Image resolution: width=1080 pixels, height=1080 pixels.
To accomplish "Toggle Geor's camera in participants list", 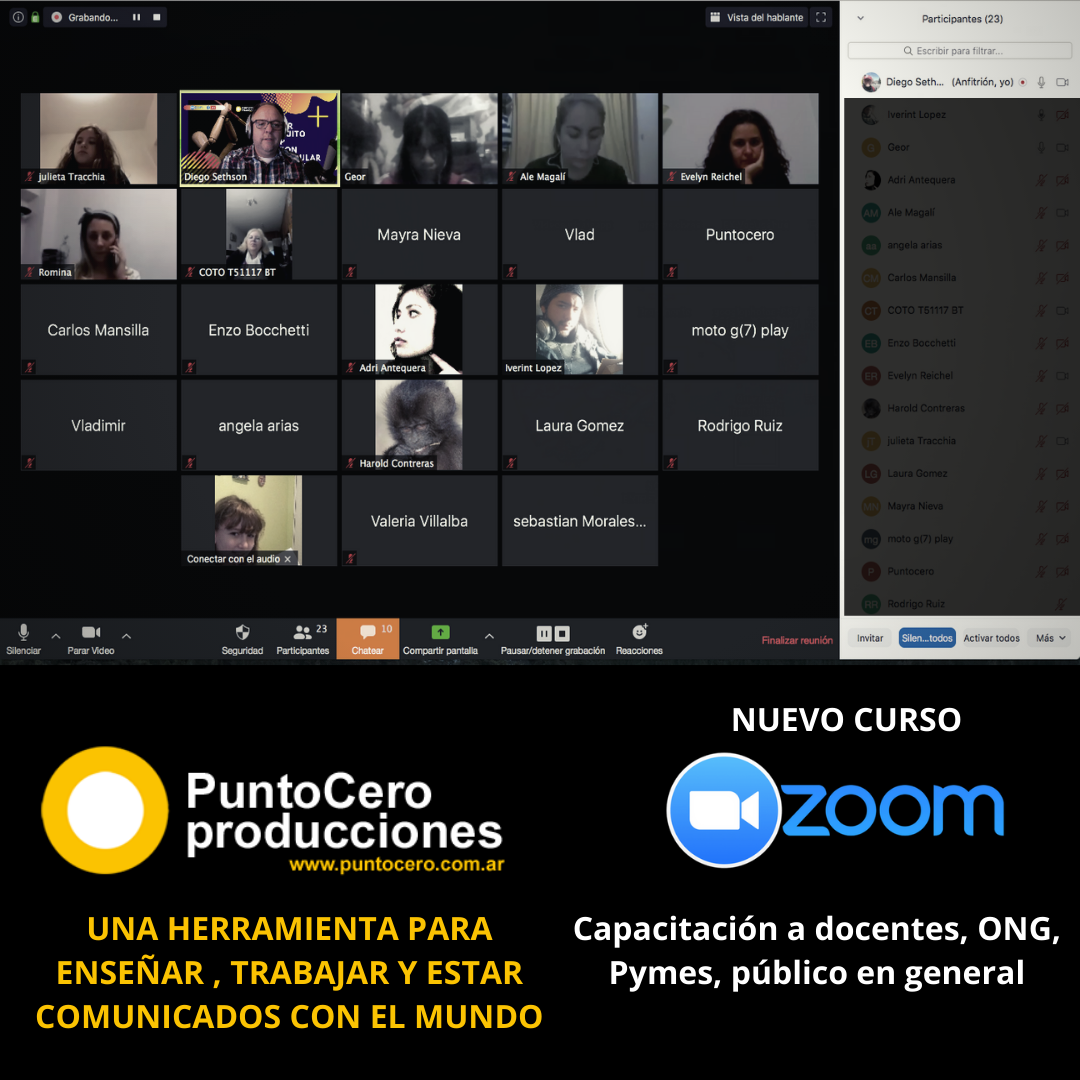I will point(1062,147).
